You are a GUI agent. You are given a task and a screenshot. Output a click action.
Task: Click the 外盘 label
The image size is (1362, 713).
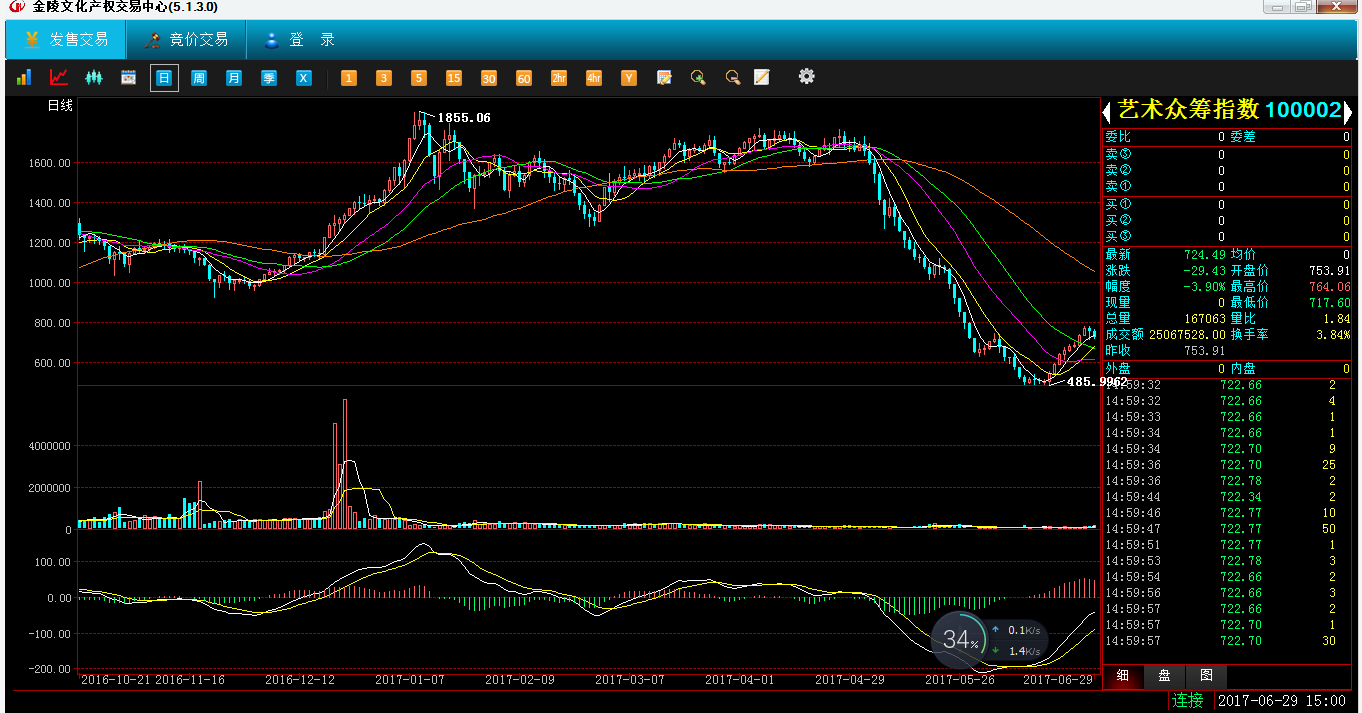tap(1118, 368)
